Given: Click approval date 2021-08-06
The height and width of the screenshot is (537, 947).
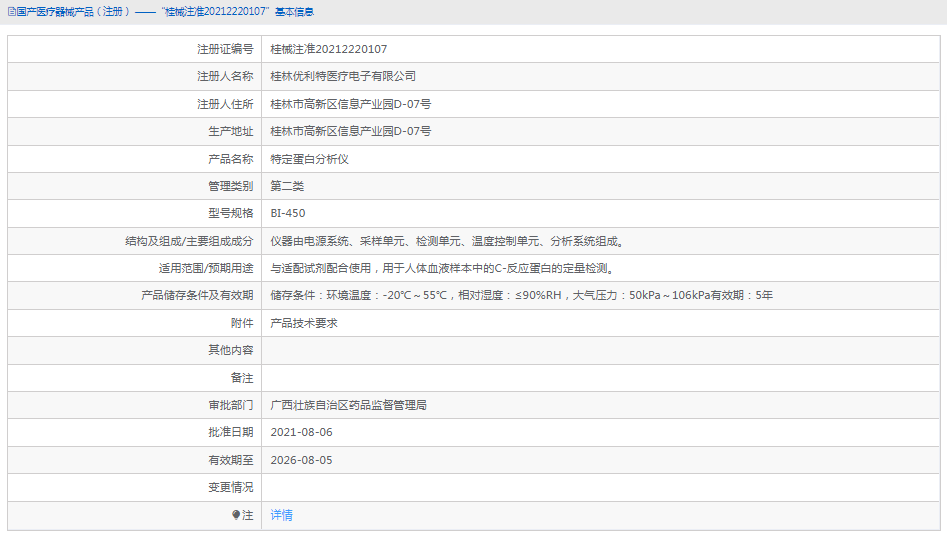Looking at the screenshot, I should (301, 432).
